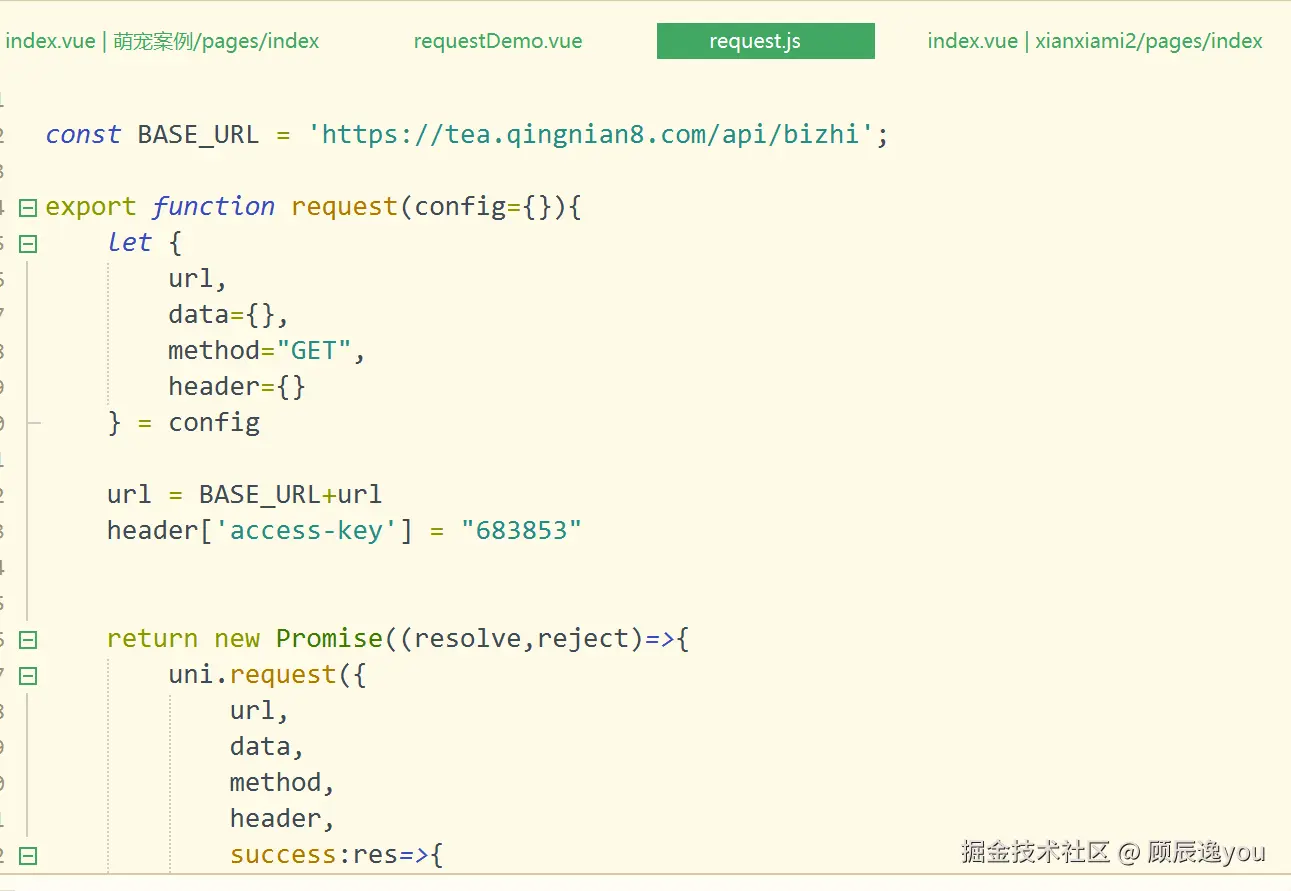Click url, inside uni.request
Viewport: 1291px width, 891px height.
259,710
